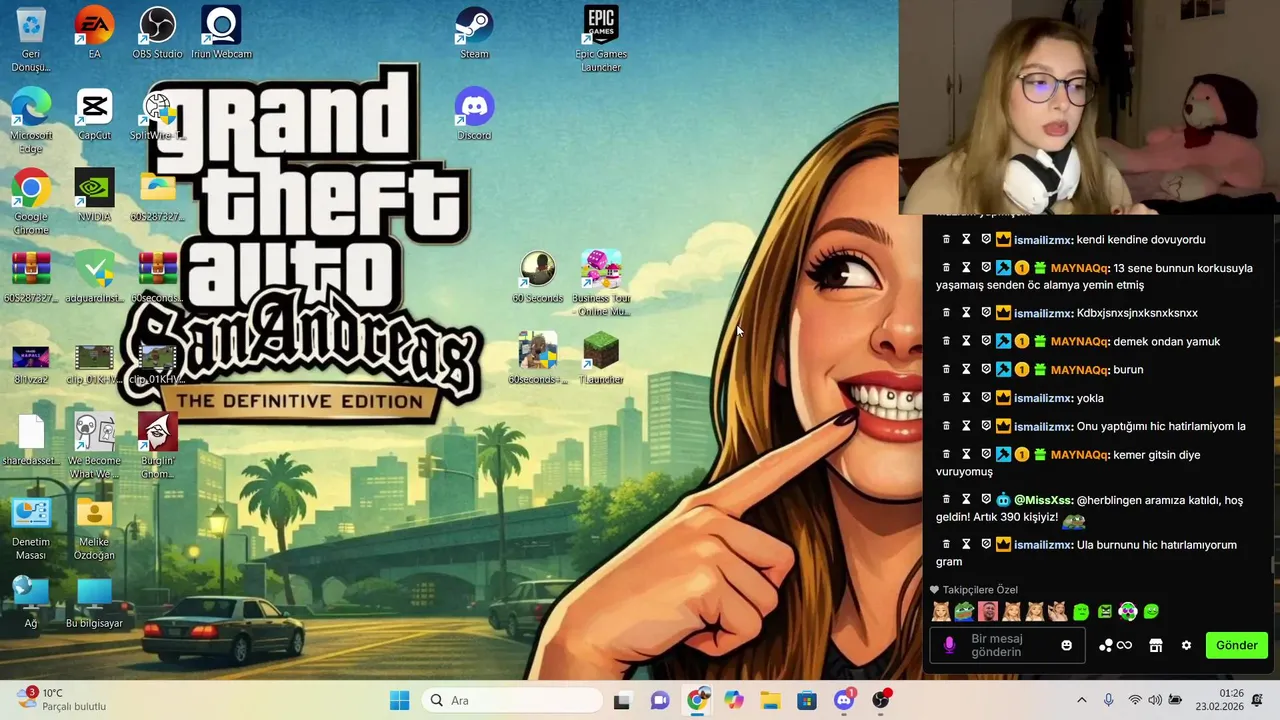This screenshot has height=720, width=1280.
Task: Send chat message with Gönder button
Action: 1237,646
